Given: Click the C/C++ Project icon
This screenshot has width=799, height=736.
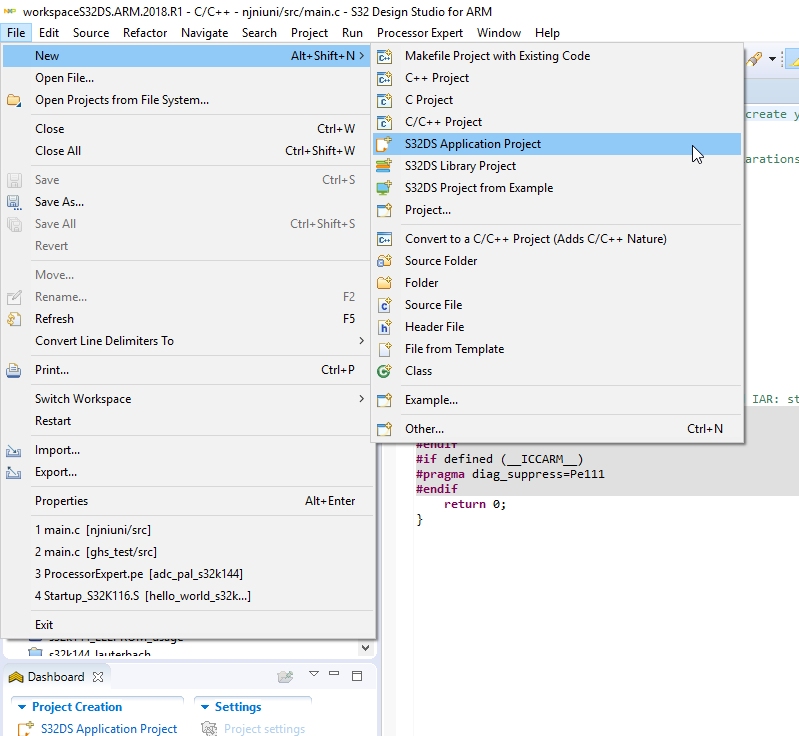Looking at the screenshot, I should pos(385,122).
